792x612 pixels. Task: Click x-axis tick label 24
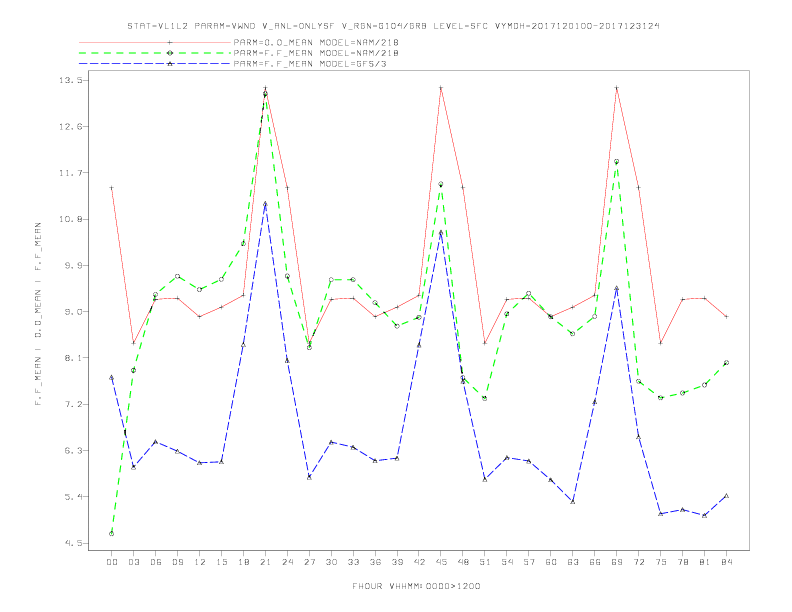pyautogui.click(x=287, y=562)
